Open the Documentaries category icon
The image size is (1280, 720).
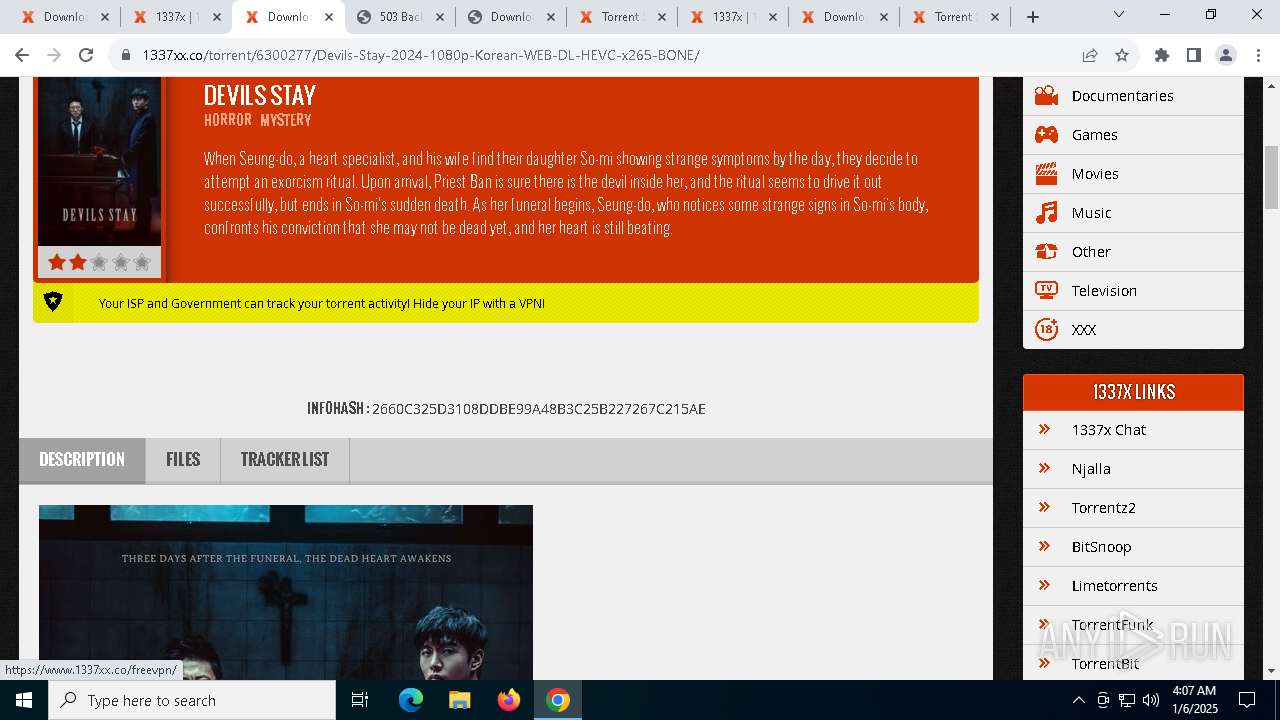[1046, 96]
